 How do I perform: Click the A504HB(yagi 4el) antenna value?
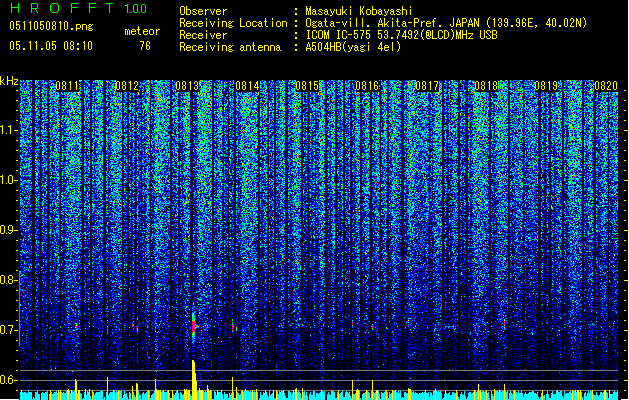[353, 47]
